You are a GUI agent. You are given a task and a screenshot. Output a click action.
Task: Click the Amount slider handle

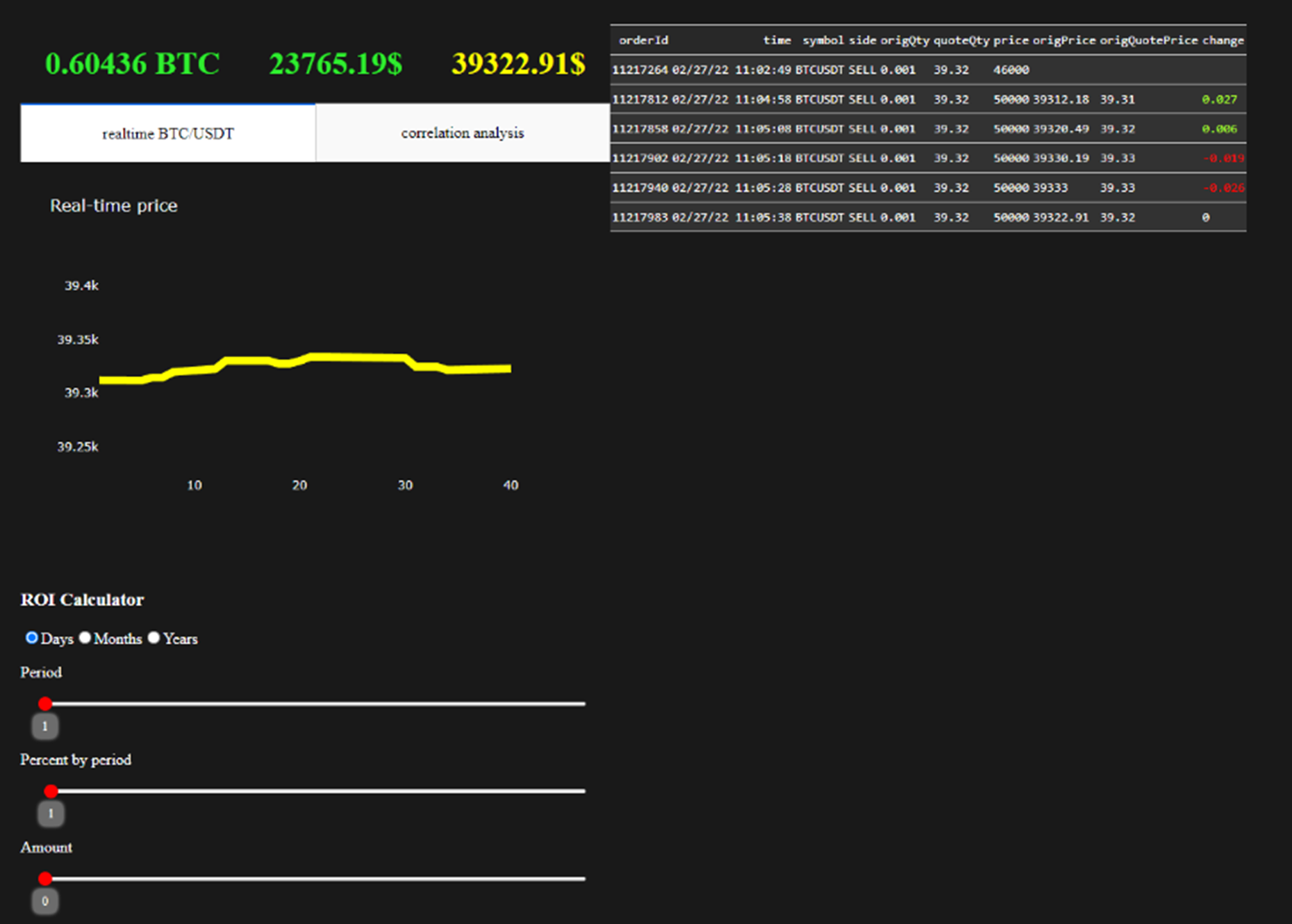pos(45,879)
